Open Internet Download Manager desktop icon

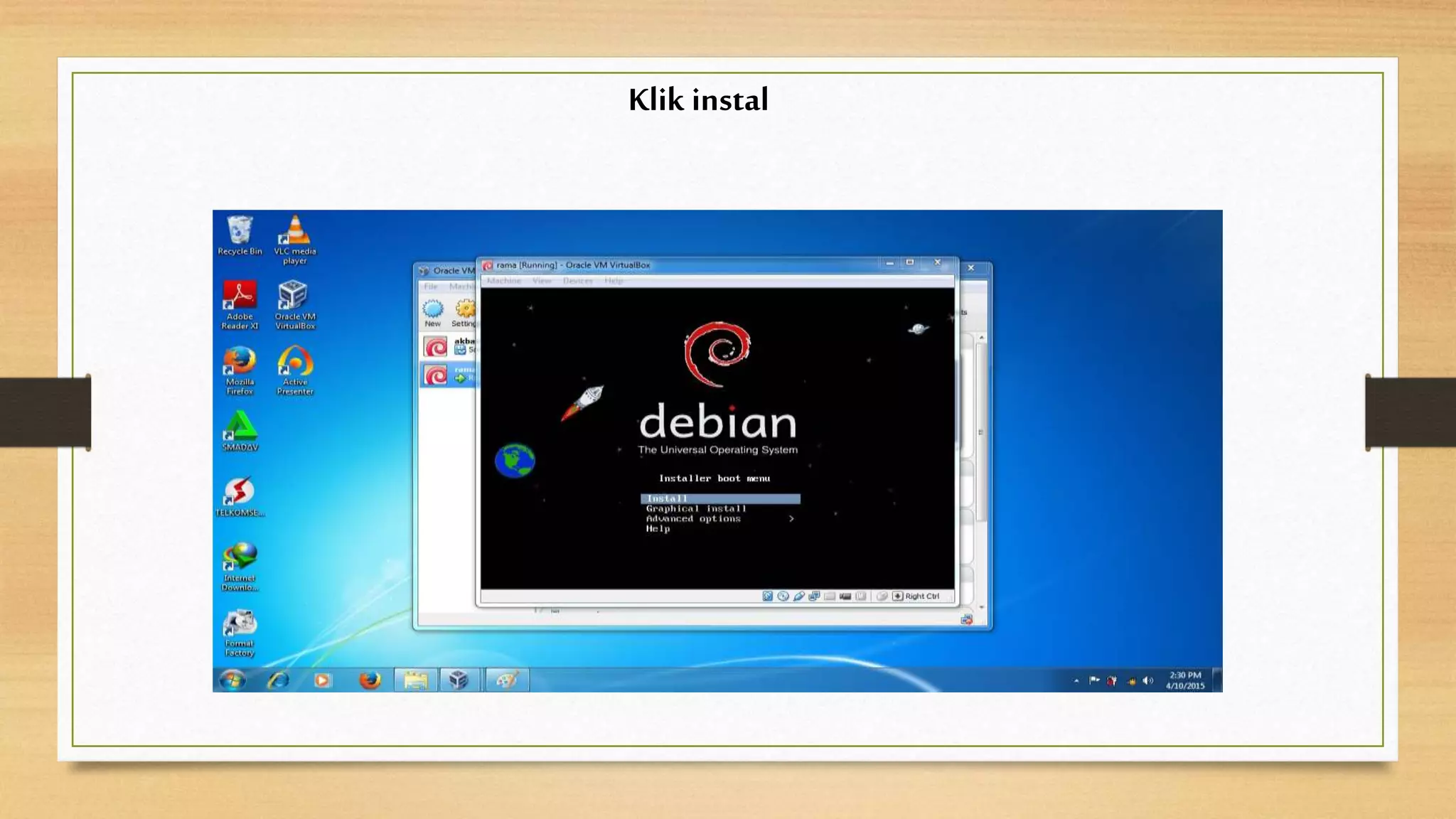click(240, 567)
